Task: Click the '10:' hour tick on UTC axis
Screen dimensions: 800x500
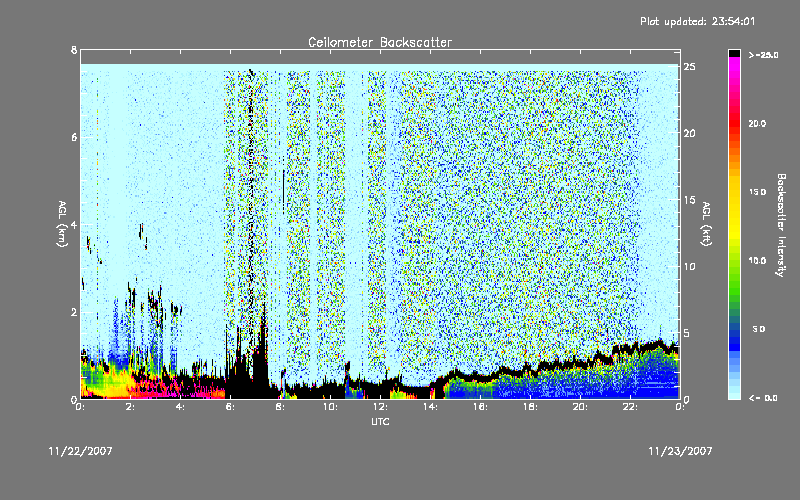Action: tap(330, 407)
